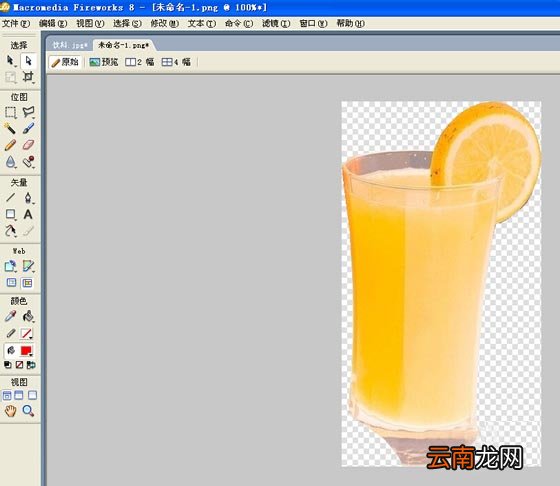Image resolution: width=560 pixels, height=486 pixels.
Task: Swap stroke and fill colors
Action: 31,365
